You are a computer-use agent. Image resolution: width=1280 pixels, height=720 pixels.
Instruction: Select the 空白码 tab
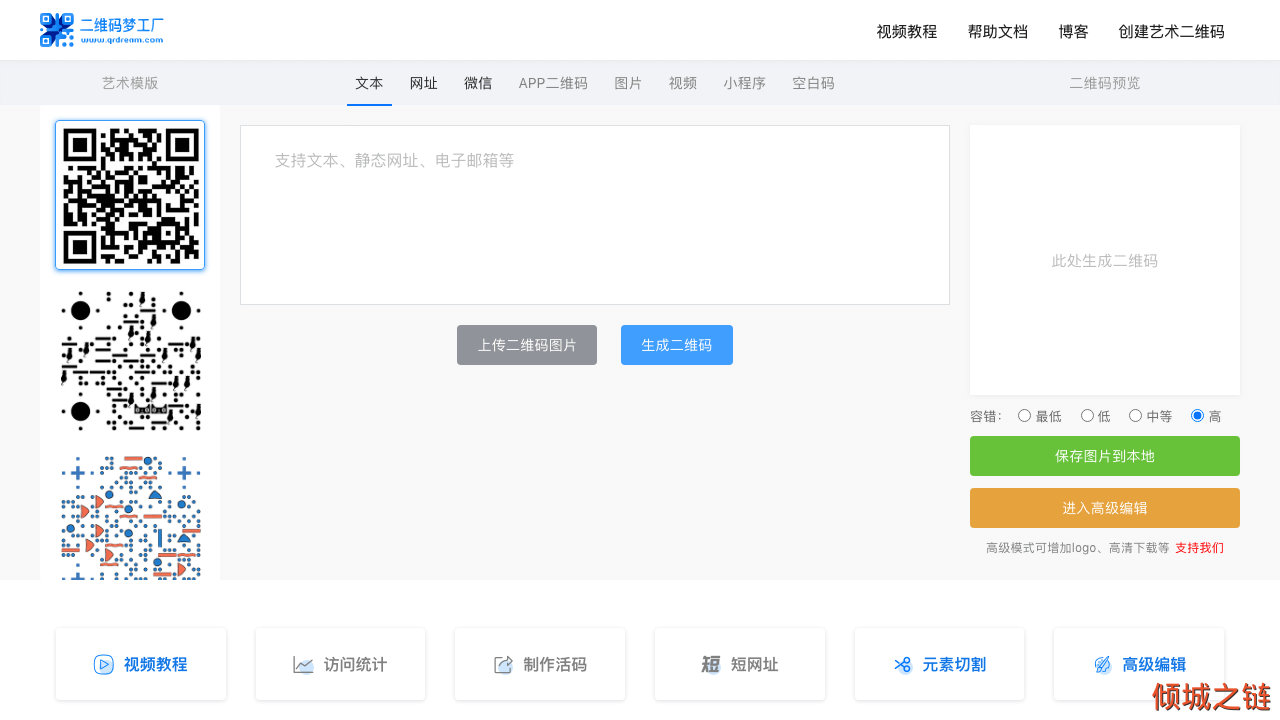click(x=813, y=83)
